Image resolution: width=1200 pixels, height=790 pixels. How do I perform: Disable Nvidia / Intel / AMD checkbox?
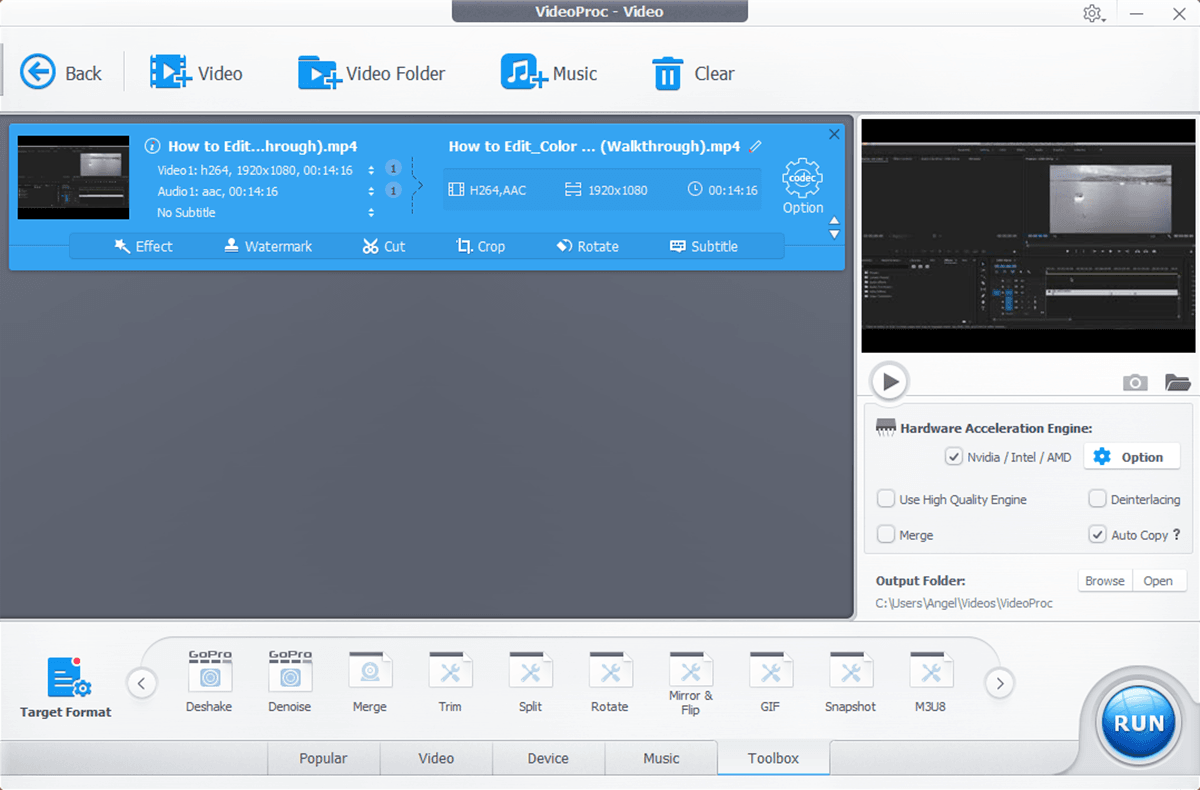(953, 457)
